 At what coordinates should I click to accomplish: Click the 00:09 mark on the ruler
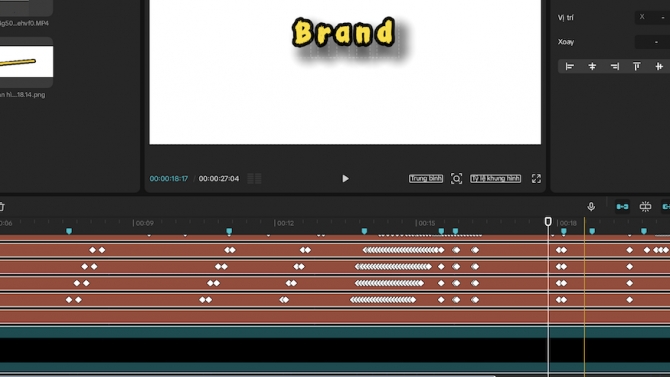tap(144, 223)
